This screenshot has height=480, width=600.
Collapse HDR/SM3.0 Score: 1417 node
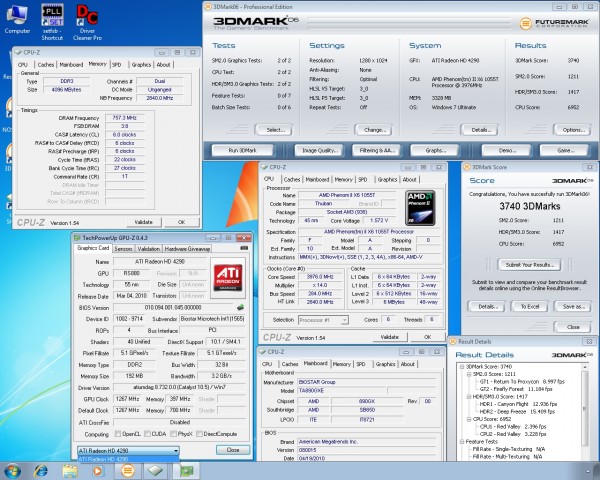469,397
